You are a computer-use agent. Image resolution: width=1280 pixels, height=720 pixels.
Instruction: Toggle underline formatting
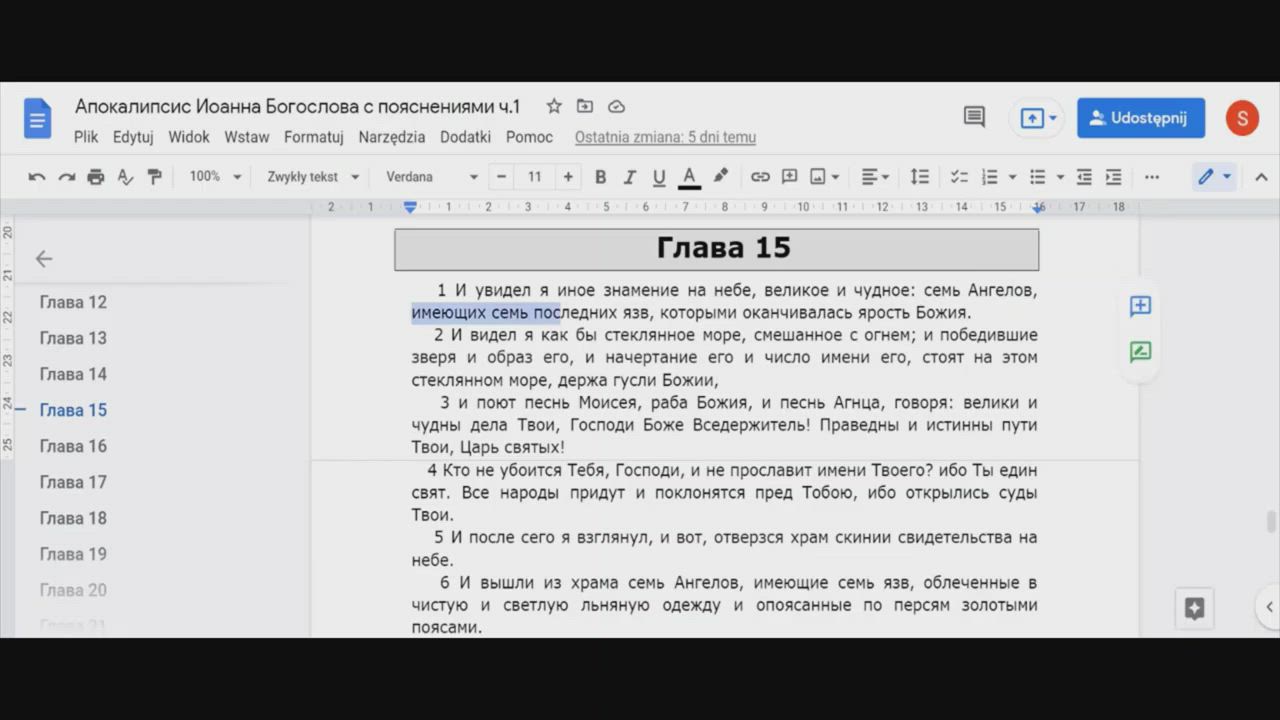tap(659, 177)
